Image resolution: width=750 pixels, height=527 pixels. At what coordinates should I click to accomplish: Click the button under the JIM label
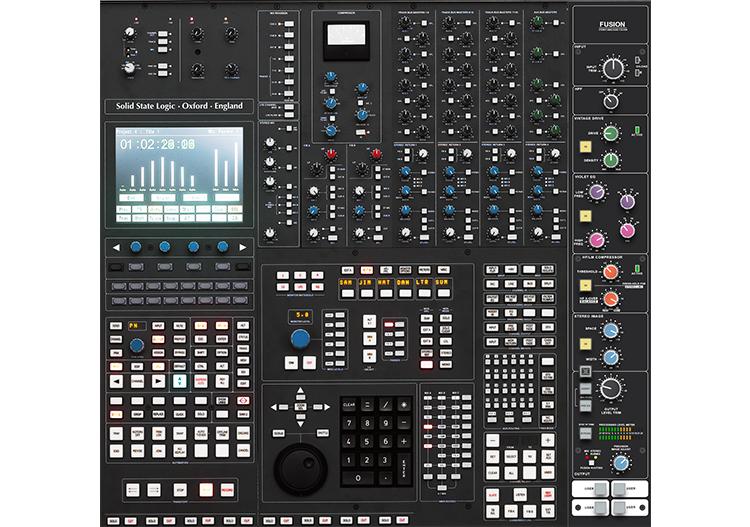point(366,293)
